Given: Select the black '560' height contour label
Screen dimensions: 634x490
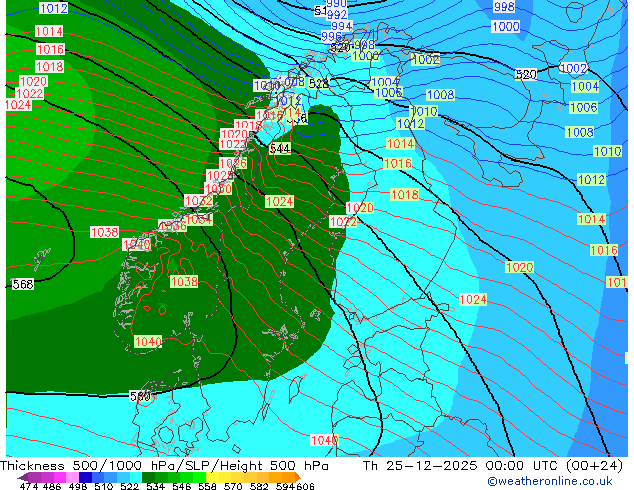Looking at the screenshot, I should [x=140, y=396].
